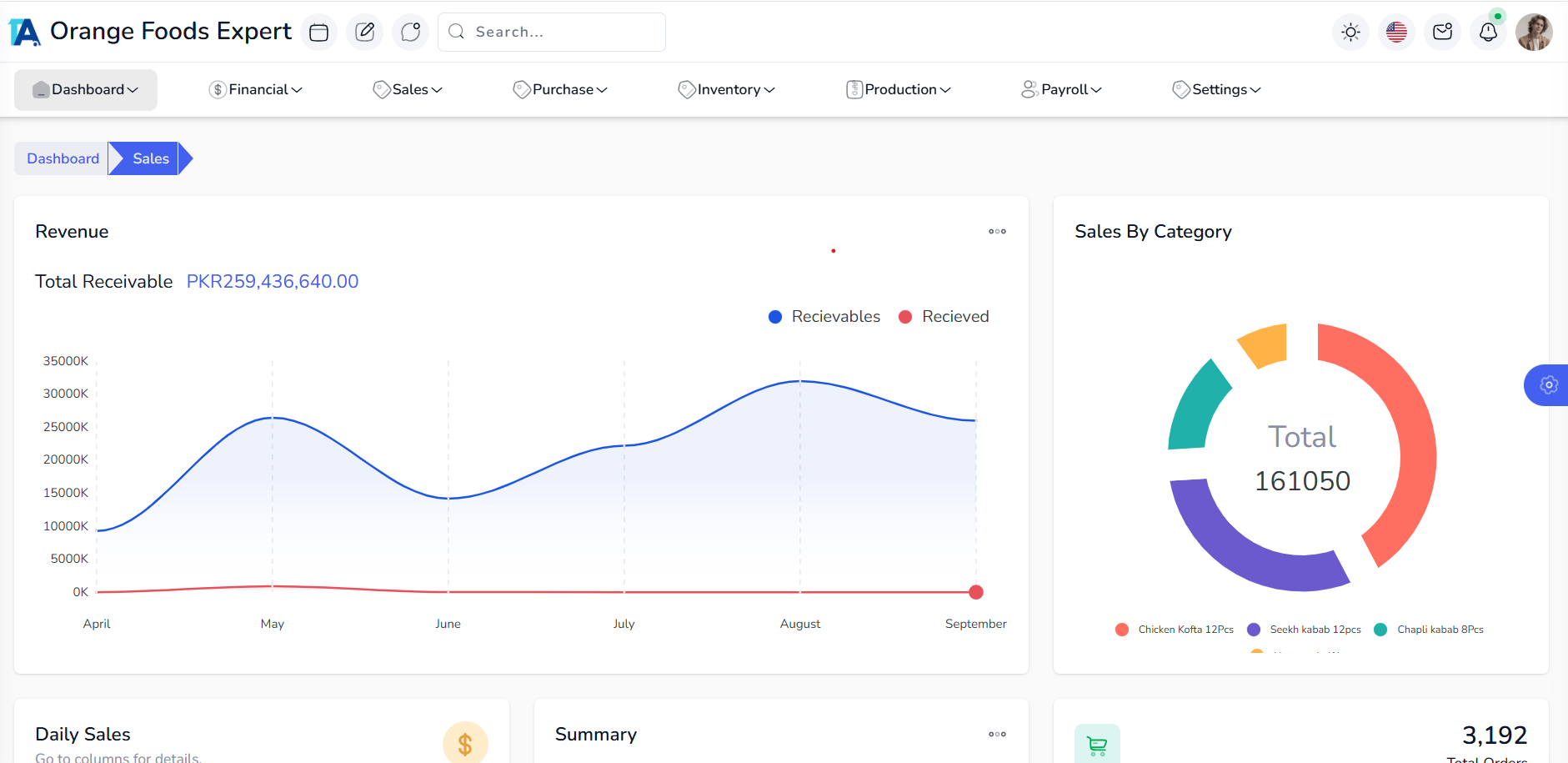Open the user profile avatar
Viewport: 1568px width, 763px height.
(x=1534, y=33)
